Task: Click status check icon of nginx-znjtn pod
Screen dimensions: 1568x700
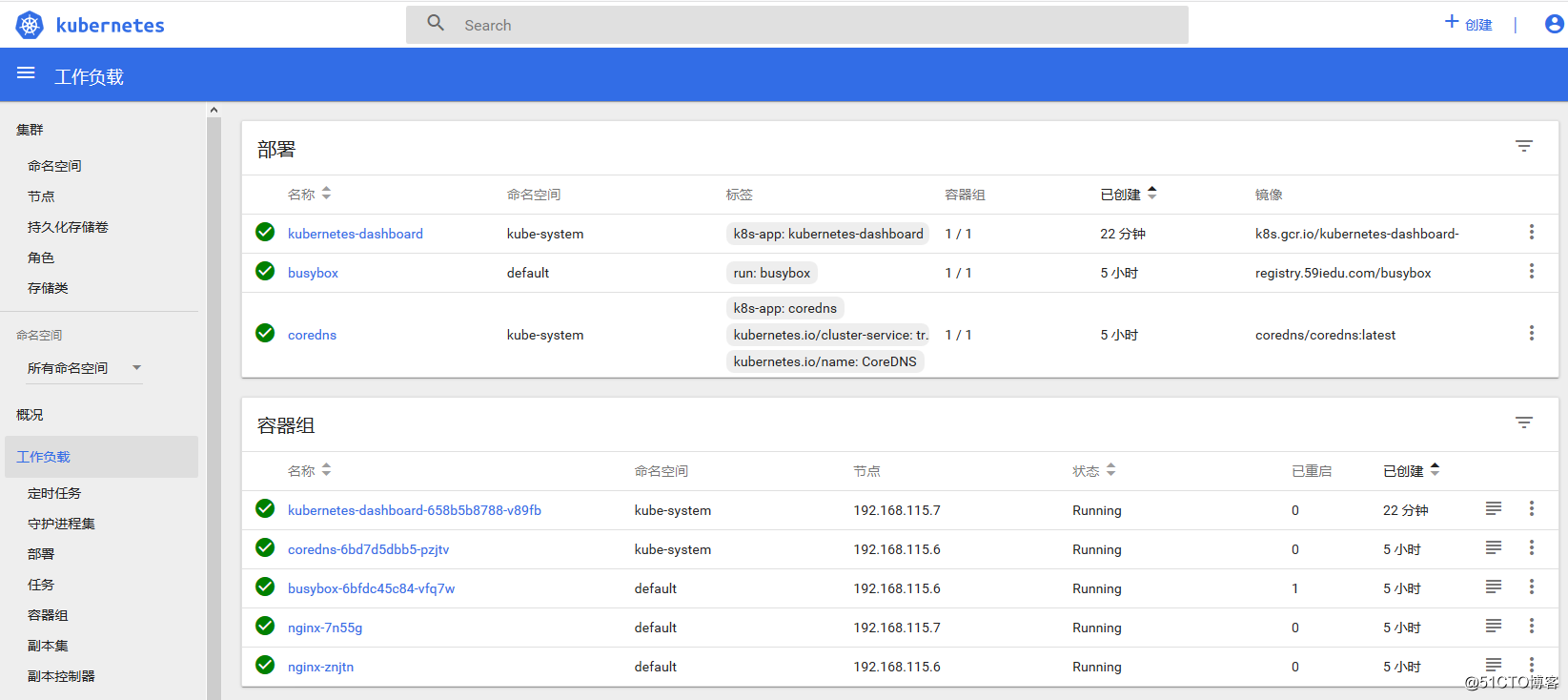Action: [x=265, y=665]
